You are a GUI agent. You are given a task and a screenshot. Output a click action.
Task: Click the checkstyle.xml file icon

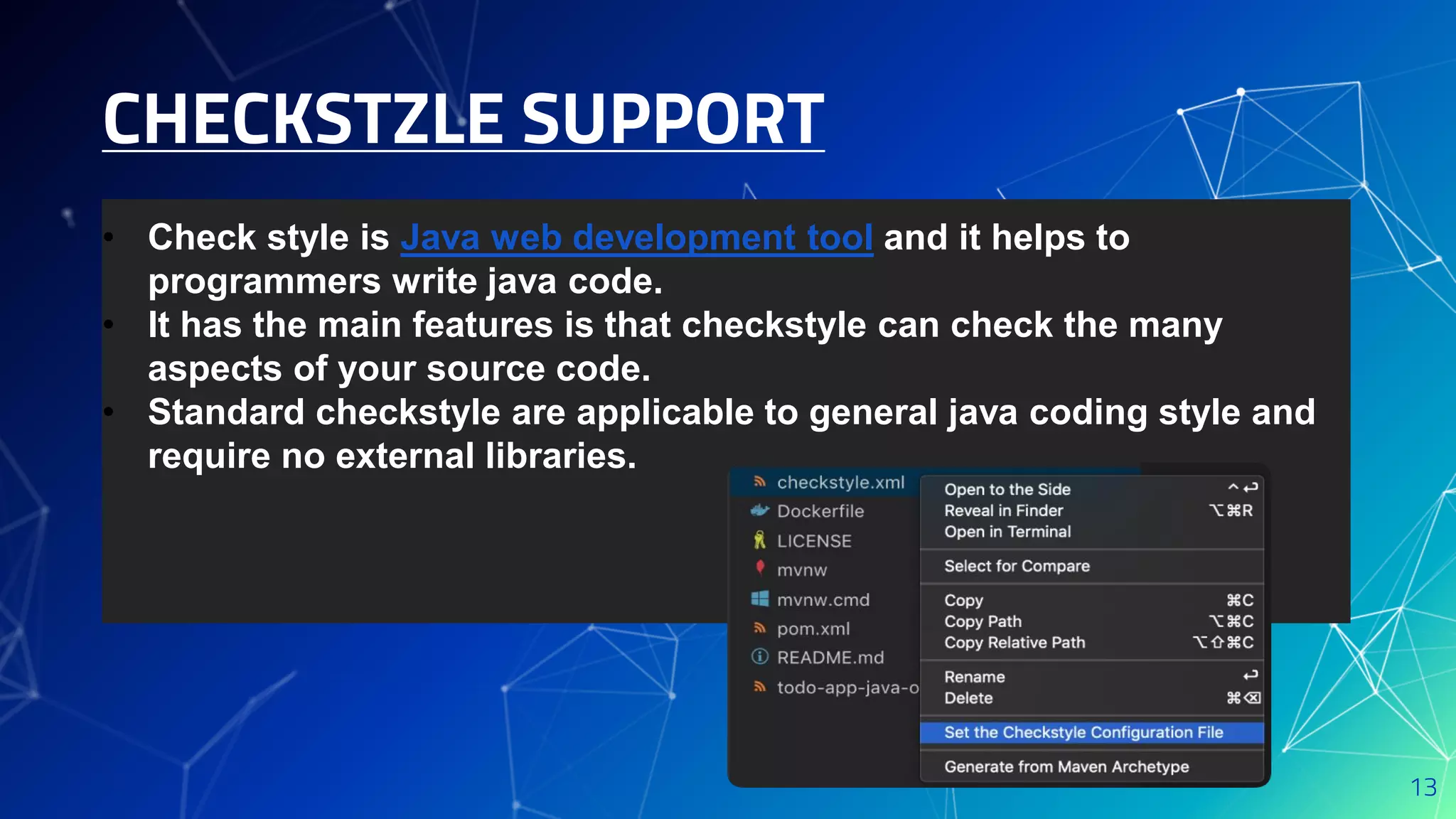coord(760,482)
